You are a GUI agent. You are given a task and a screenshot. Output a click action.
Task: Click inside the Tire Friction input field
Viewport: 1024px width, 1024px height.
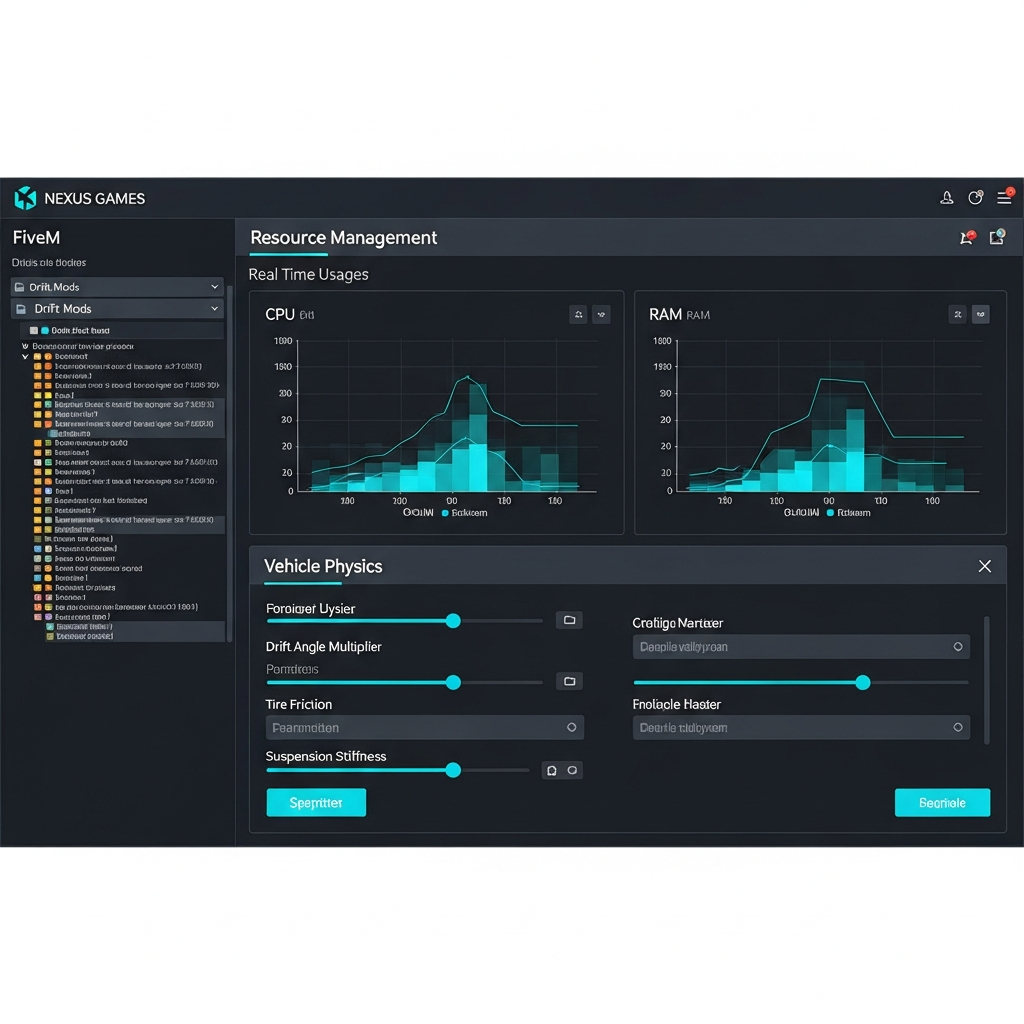pyautogui.click(x=424, y=728)
